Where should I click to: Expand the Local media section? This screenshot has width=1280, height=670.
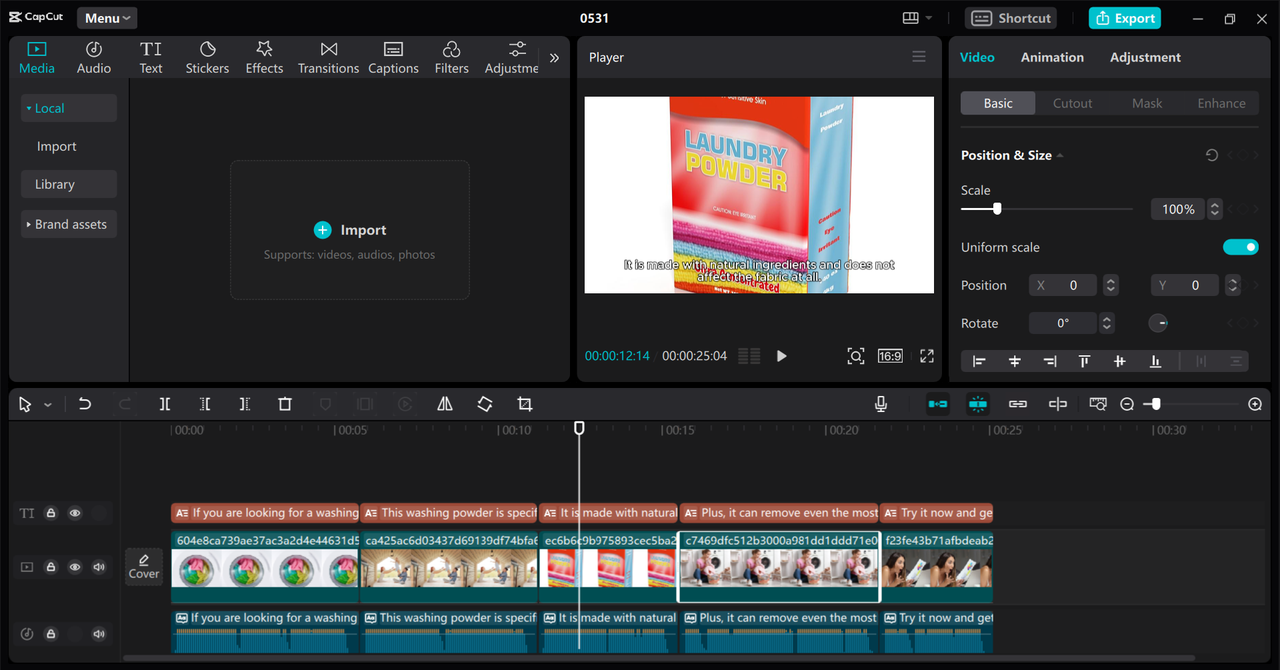tap(69, 108)
